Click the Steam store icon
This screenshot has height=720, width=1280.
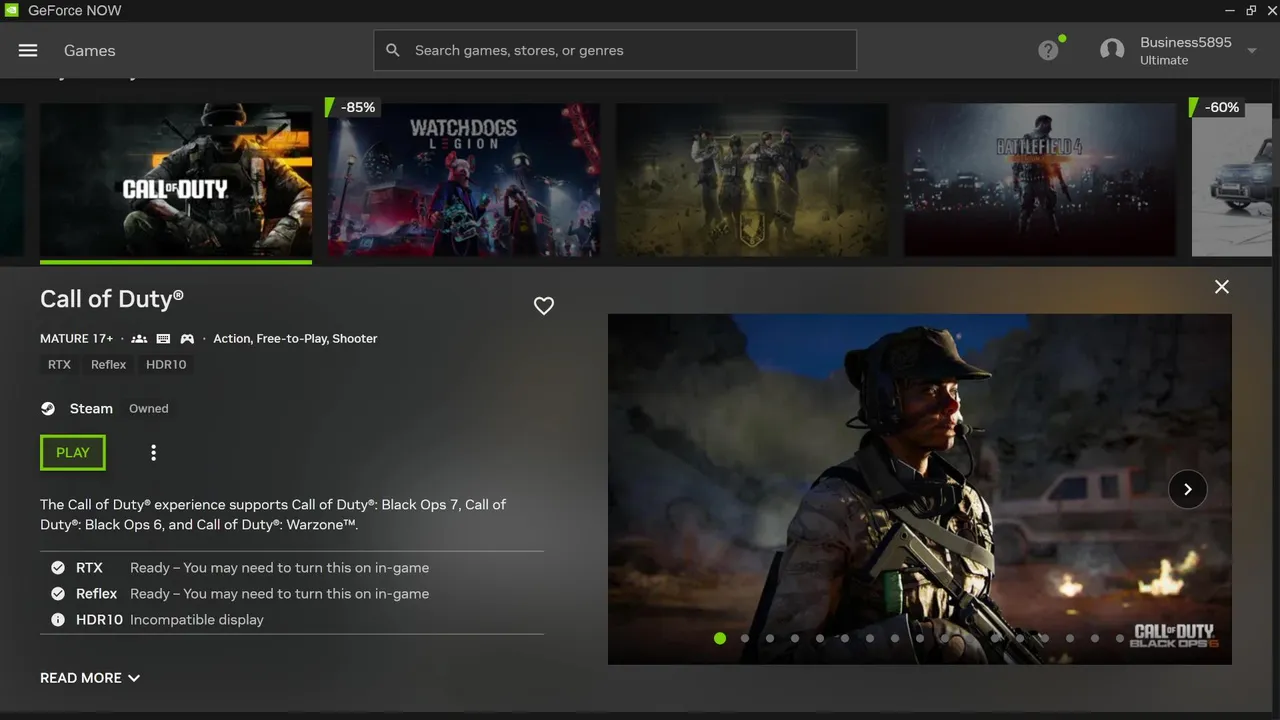[48, 408]
